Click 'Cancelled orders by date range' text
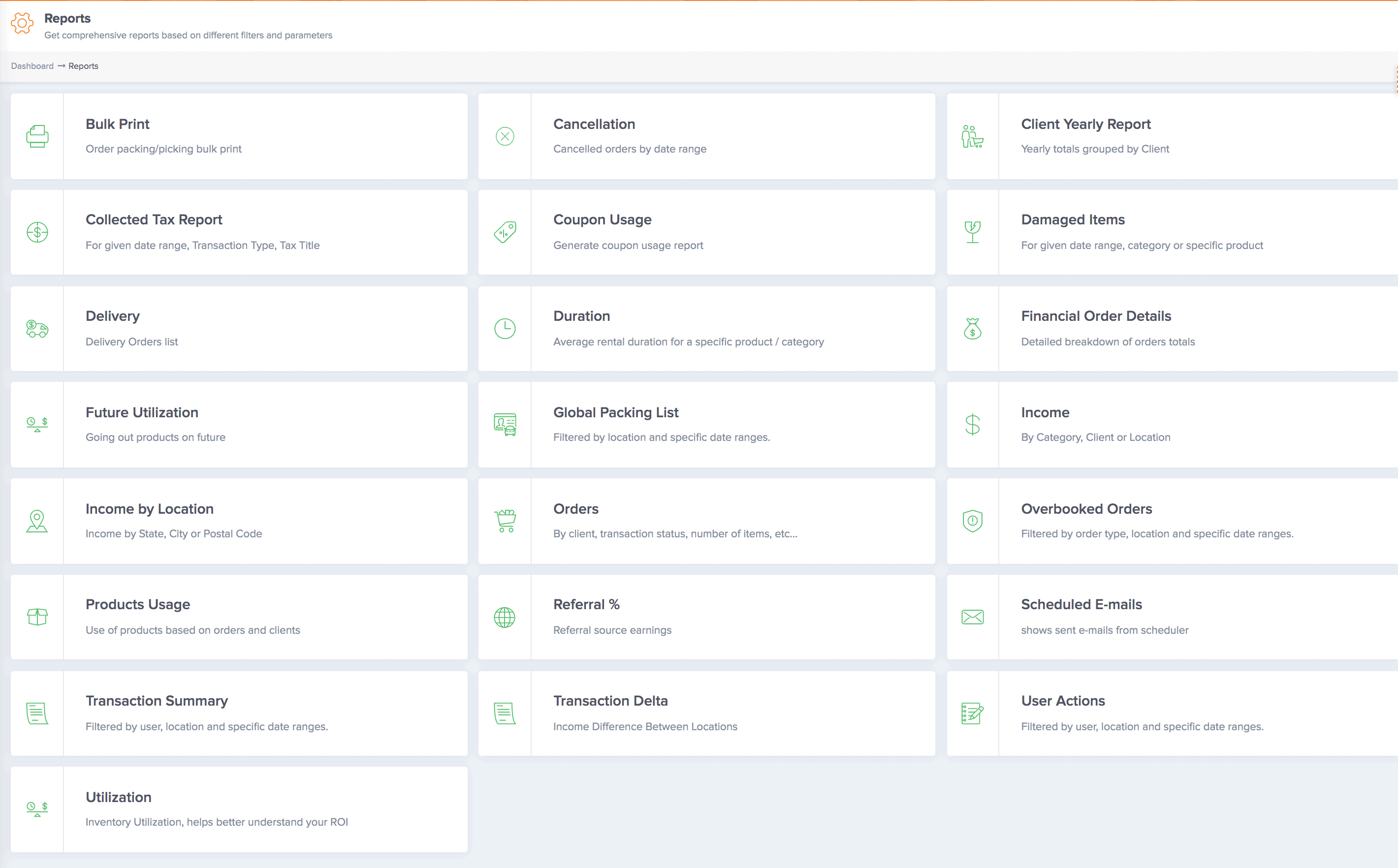The width and height of the screenshot is (1398, 868). (629, 149)
